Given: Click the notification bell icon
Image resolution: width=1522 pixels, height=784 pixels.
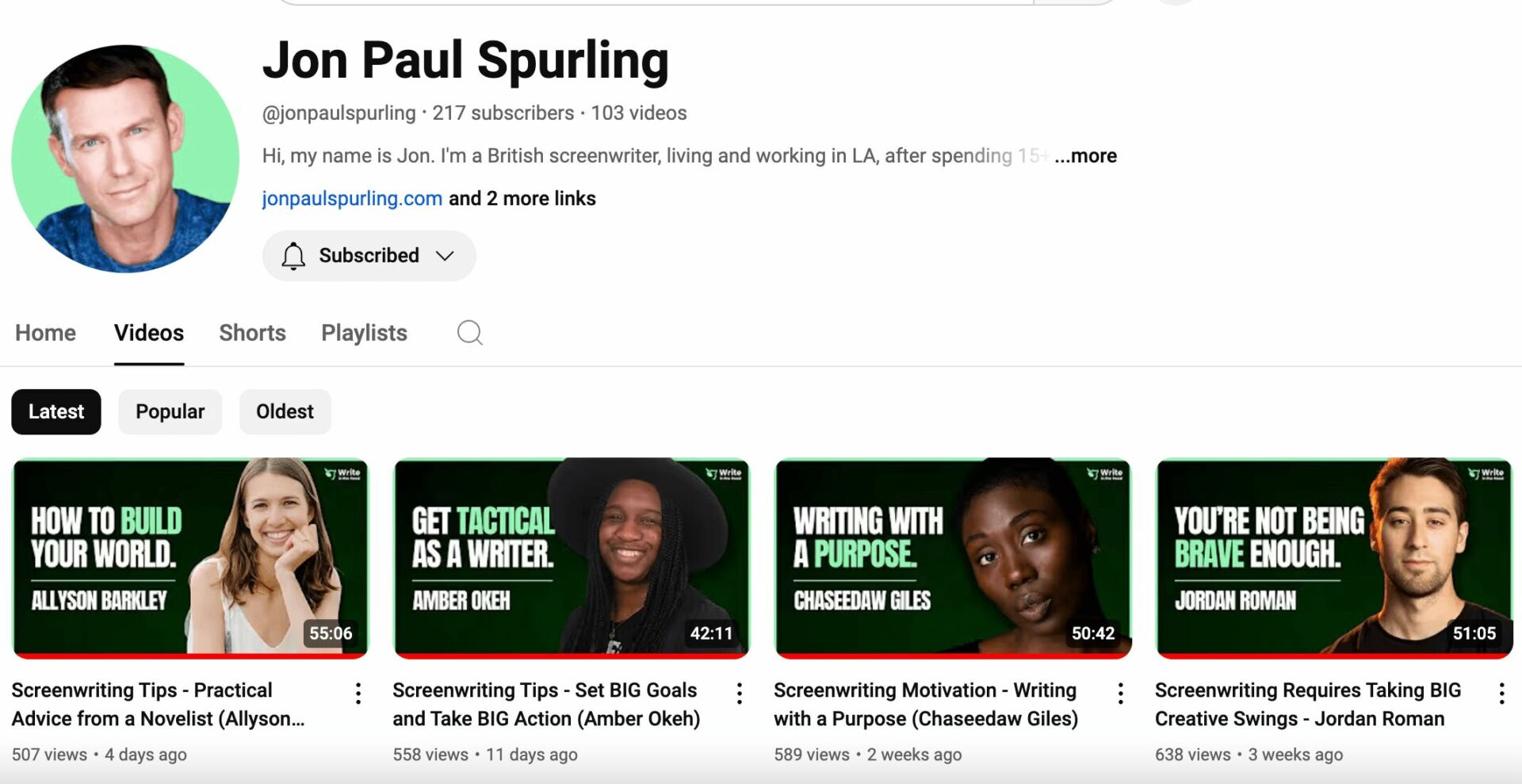Looking at the screenshot, I should click(293, 256).
